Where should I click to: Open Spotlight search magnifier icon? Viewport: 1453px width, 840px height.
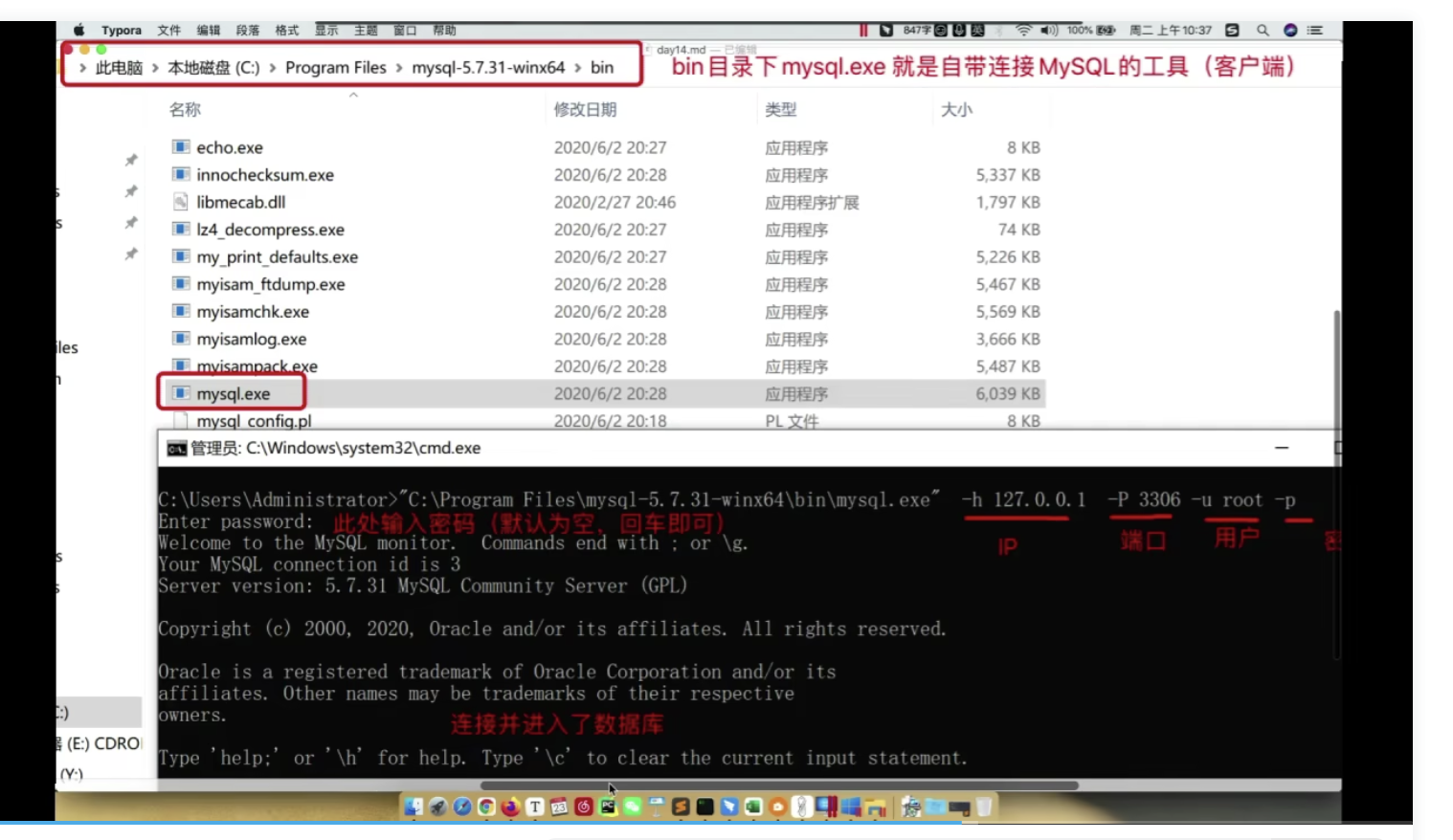(1263, 30)
